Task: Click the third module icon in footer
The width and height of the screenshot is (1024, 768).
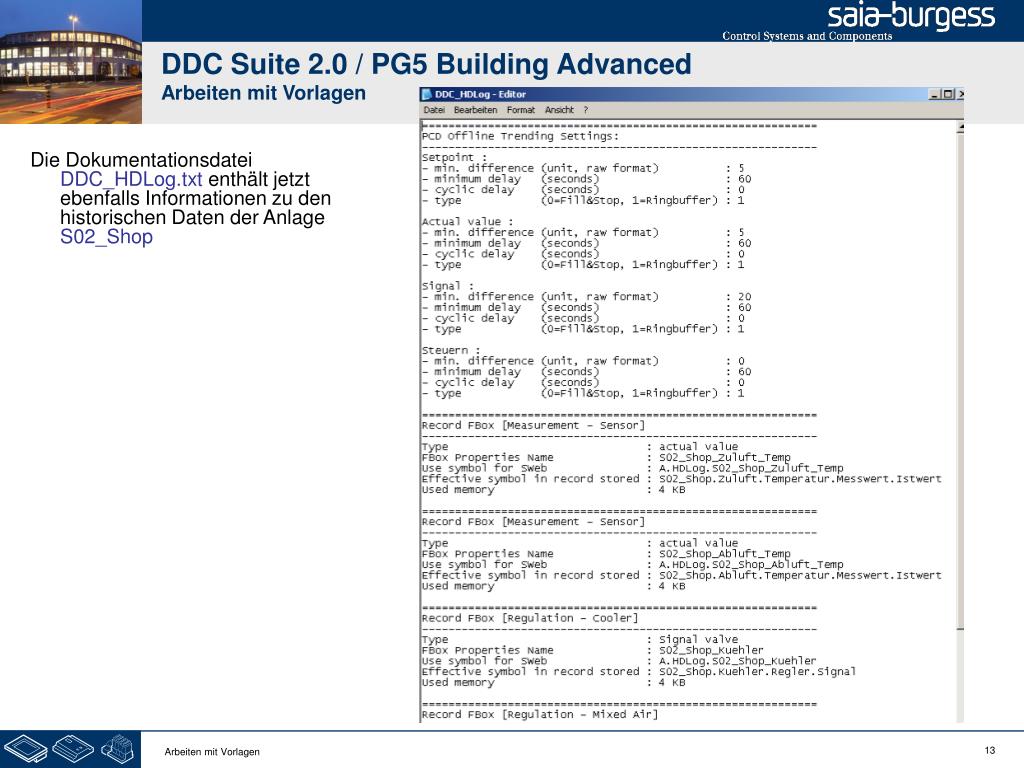Action: (118, 749)
